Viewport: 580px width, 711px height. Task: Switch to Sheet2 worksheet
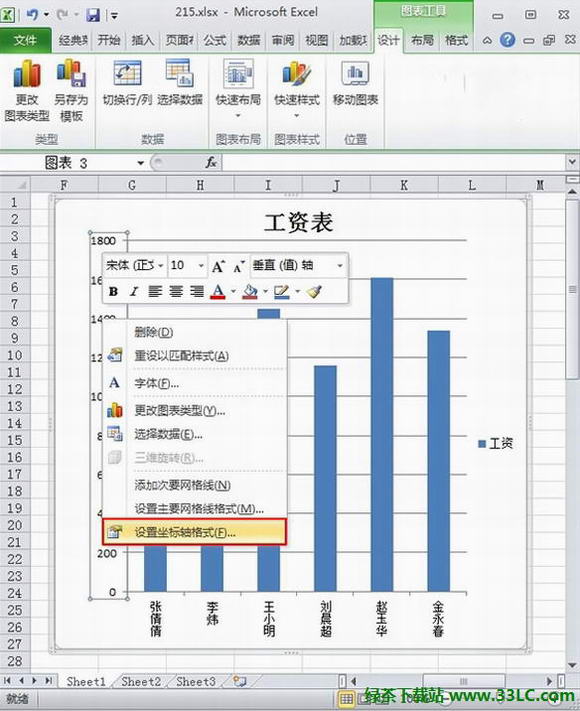[x=141, y=681]
